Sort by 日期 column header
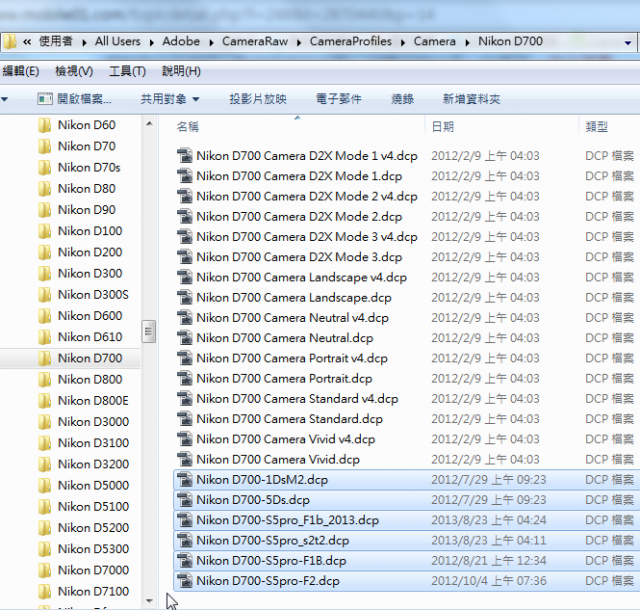 442,127
